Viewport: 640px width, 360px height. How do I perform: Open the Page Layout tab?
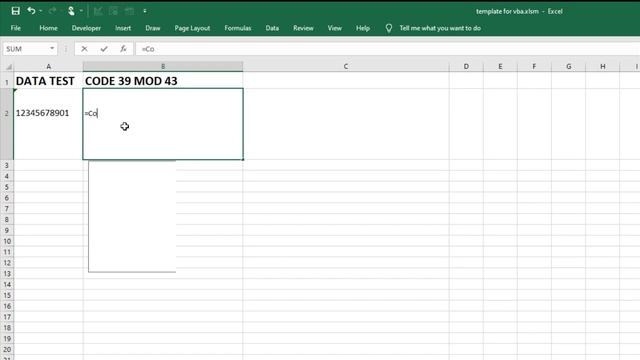192,28
